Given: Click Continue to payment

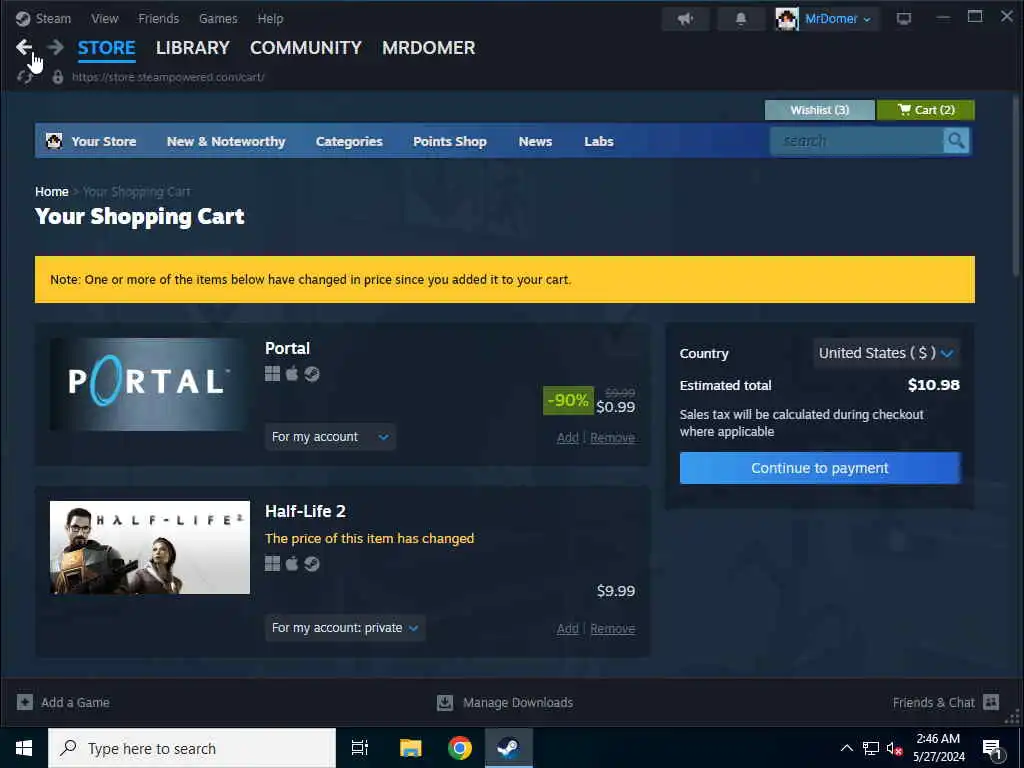Looking at the screenshot, I should coord(820,468).
